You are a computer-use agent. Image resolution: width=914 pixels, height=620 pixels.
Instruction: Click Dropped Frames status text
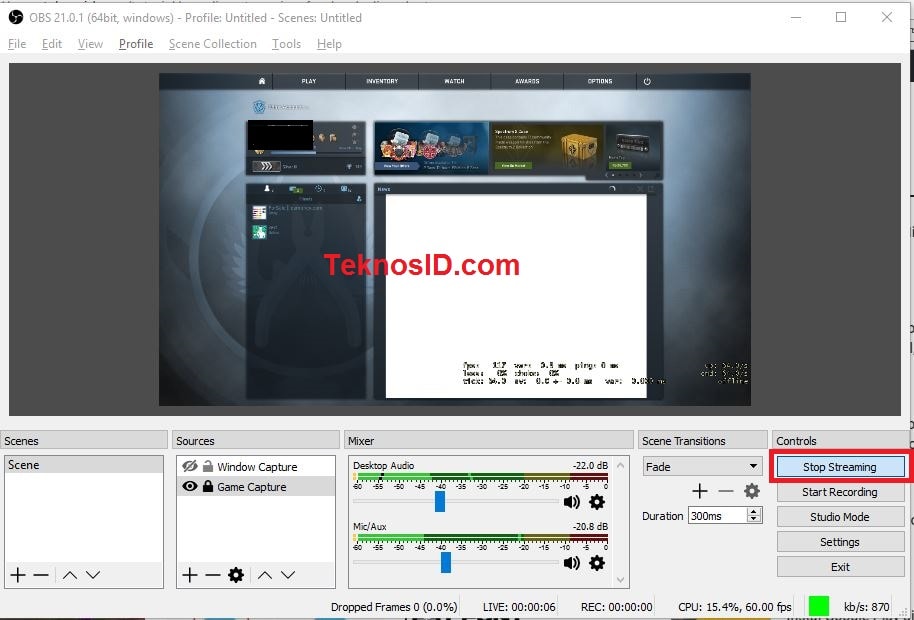(x=394, y=607)
